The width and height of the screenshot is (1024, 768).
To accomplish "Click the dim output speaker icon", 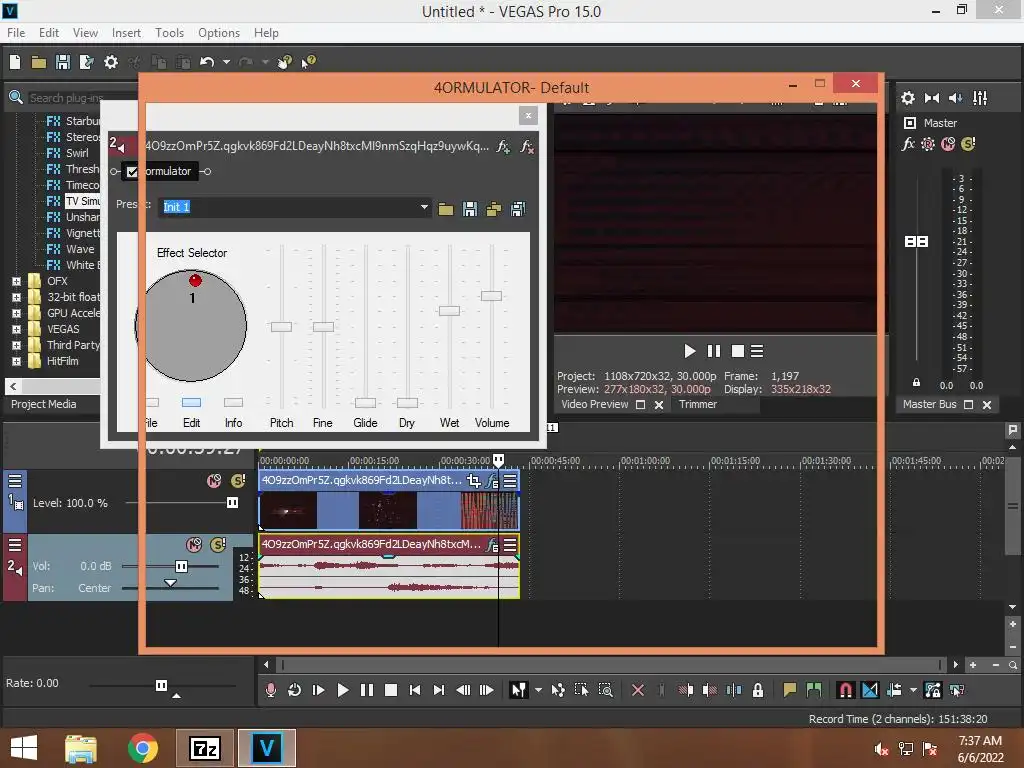I will click(955, 98).
